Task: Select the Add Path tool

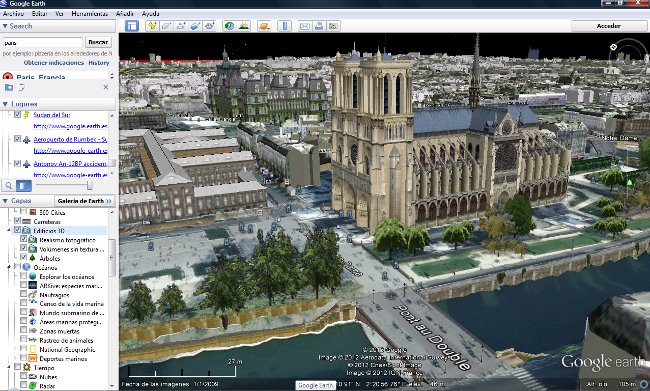Action: coord(181,26)
